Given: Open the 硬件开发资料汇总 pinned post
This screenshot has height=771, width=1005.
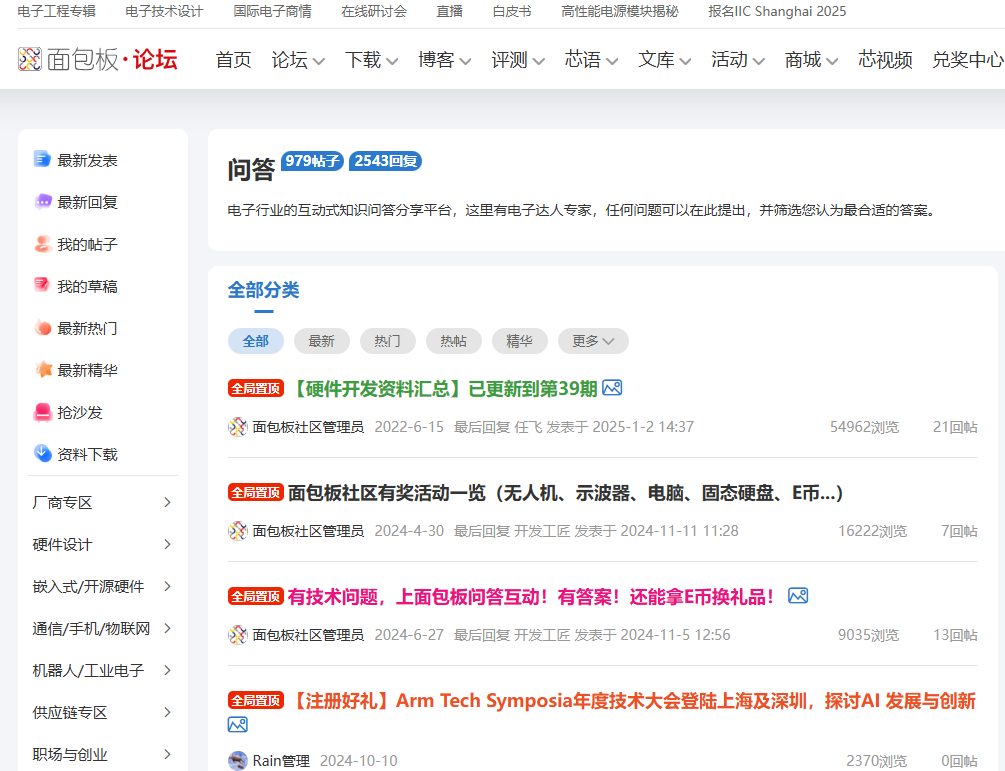Looking at the screenshot, I should [x=443, y=388].
